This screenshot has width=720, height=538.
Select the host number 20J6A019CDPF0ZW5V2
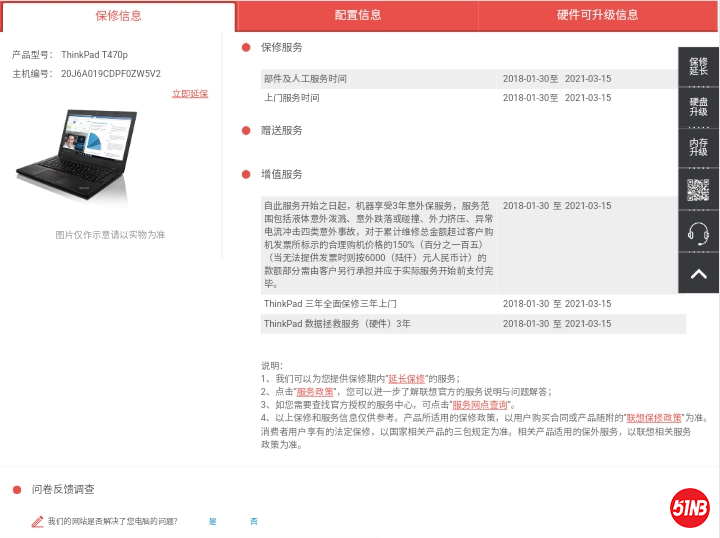tap(111, 74)
